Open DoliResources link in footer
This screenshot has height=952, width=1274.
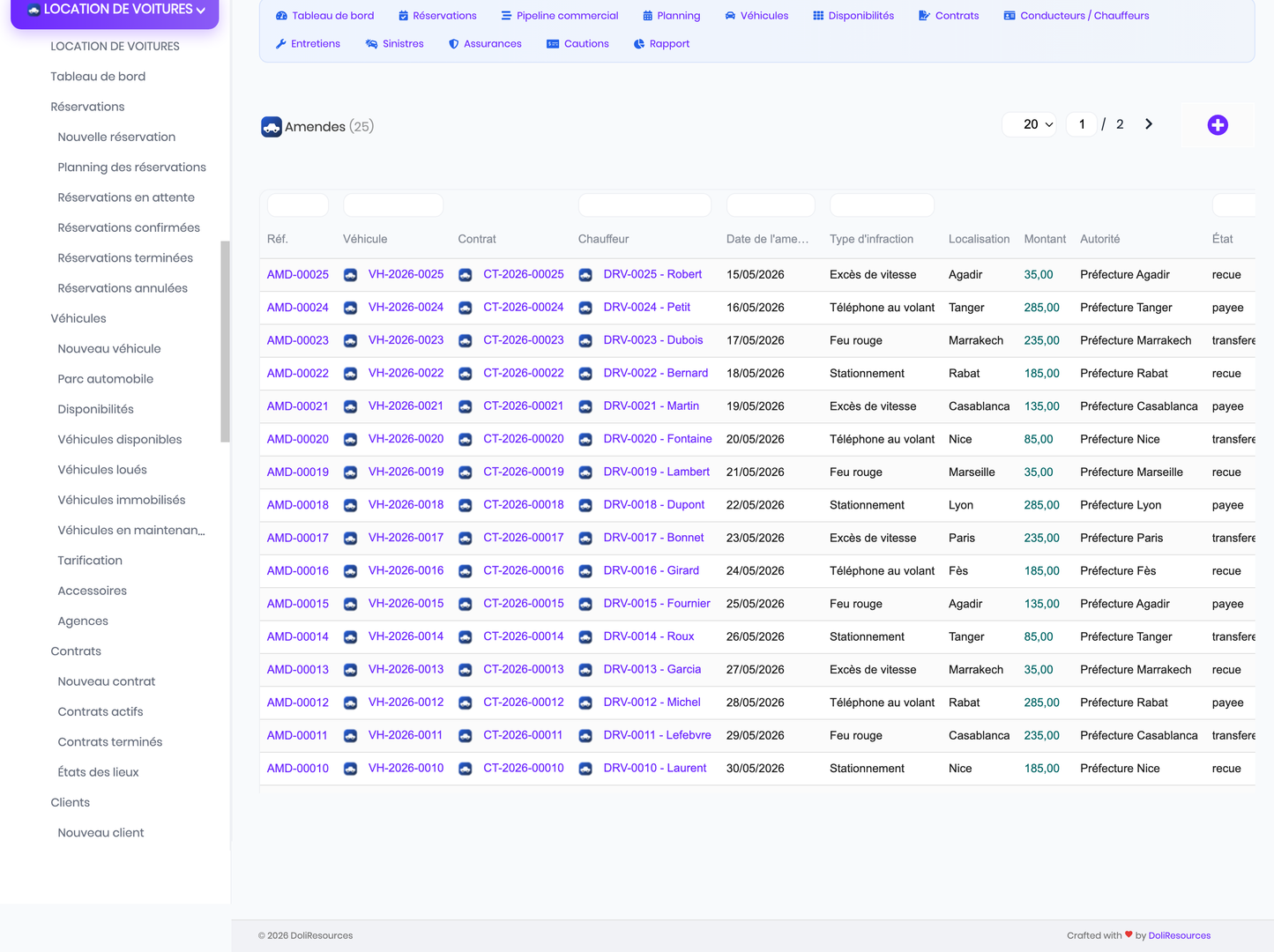pyautogui.click(x=1180, y=935)
